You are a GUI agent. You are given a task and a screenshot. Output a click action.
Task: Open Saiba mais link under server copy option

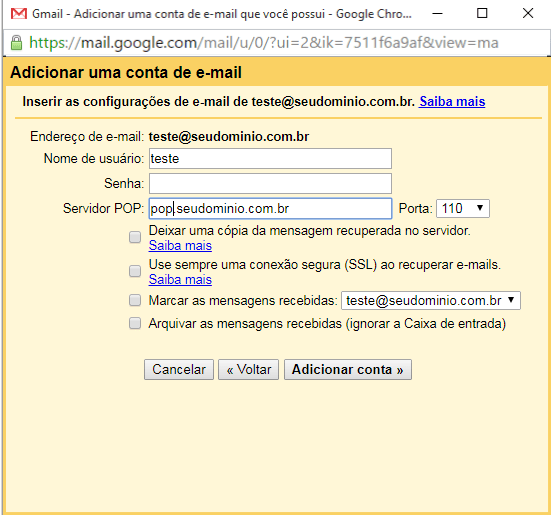[180, 246]
